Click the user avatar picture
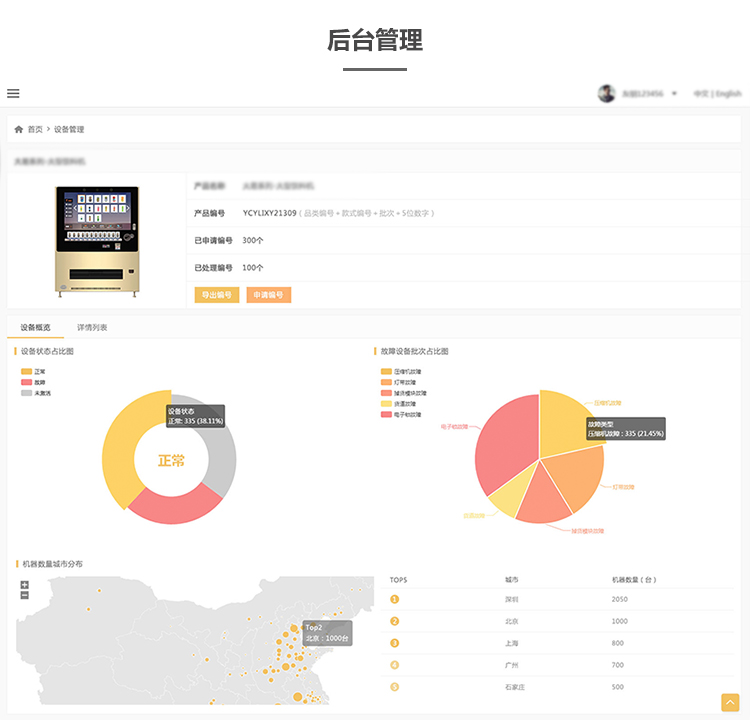 [606, 93]
